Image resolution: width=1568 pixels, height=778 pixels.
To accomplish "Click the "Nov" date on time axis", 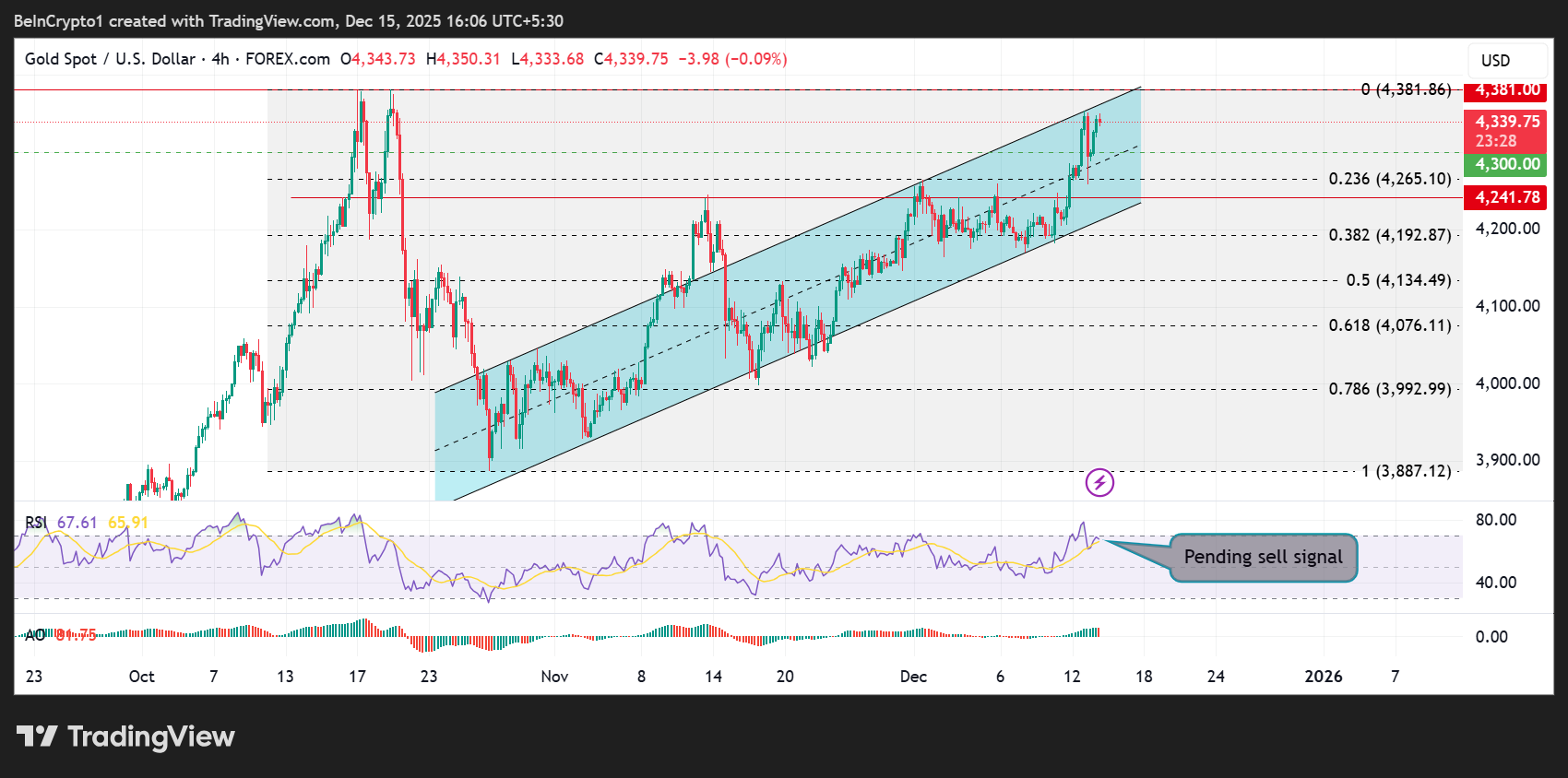I will pos(554,677).
